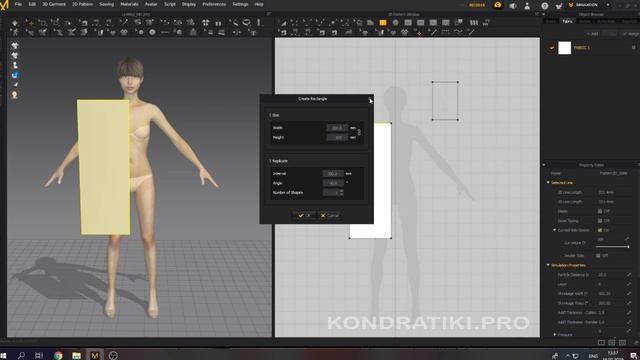Viewport: 640px width, 360px height.
Task: Collapse the Selected Line section
Action: point(548,182)
